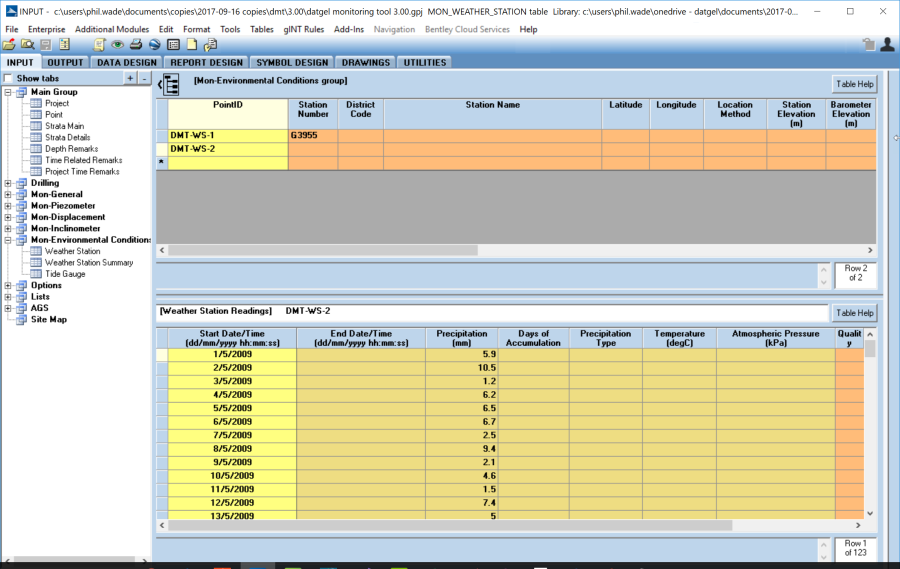
Task: Toggle the Show tabs checkbox
Action: point(9,78)
